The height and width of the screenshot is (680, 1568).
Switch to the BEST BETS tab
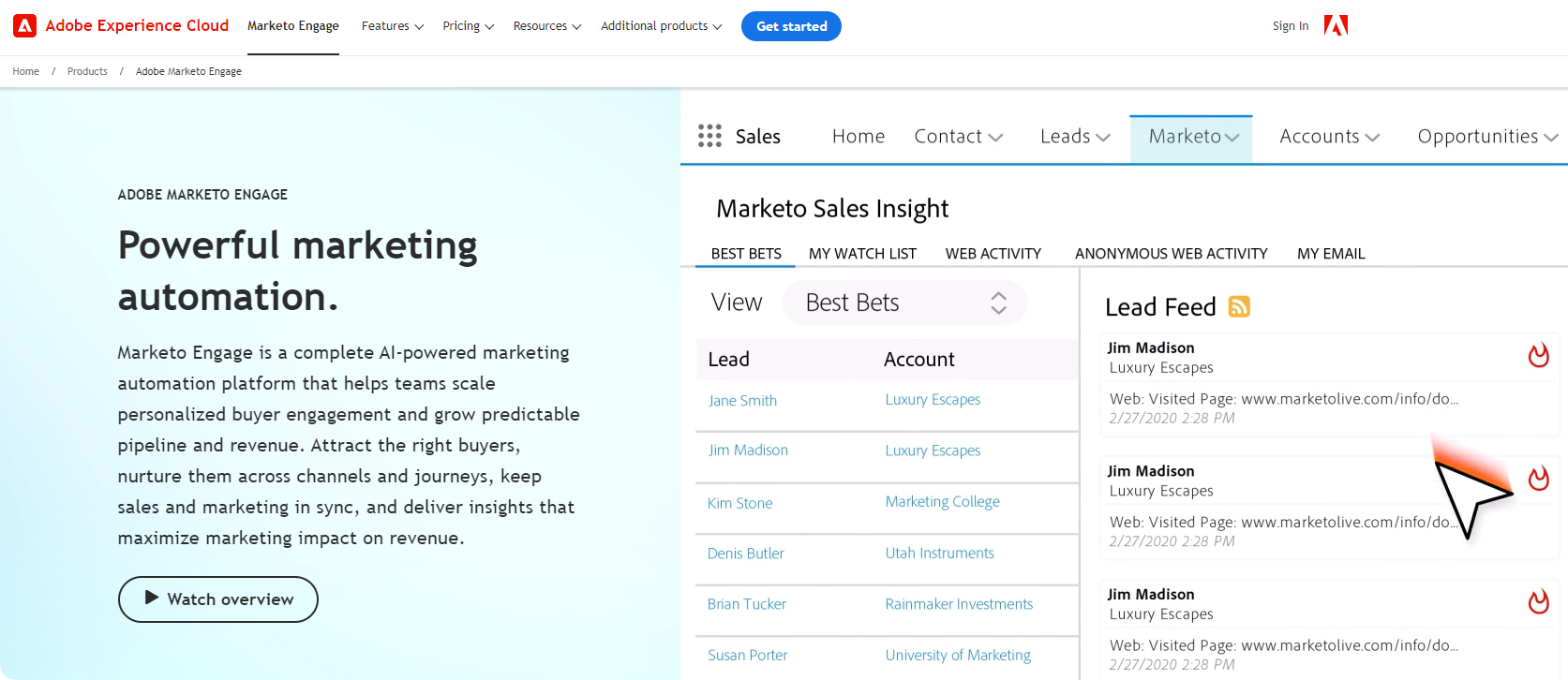coord(746,254)
